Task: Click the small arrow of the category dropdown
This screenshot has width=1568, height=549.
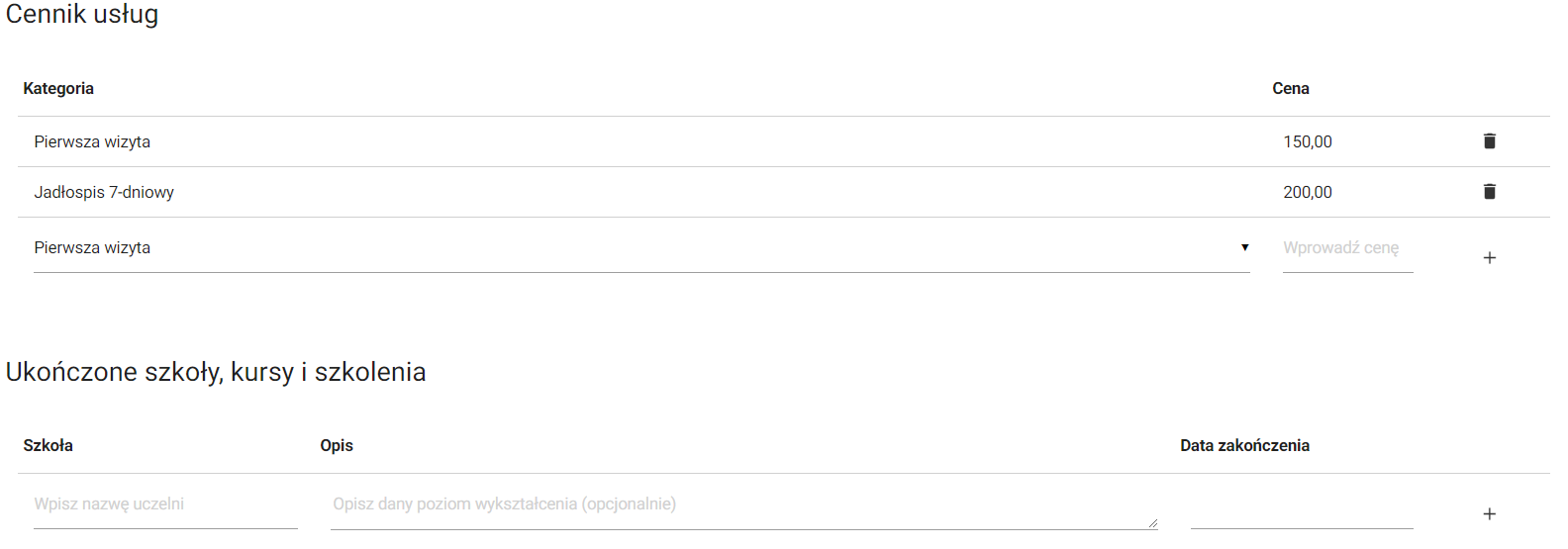Action: tap(1244, 247)
